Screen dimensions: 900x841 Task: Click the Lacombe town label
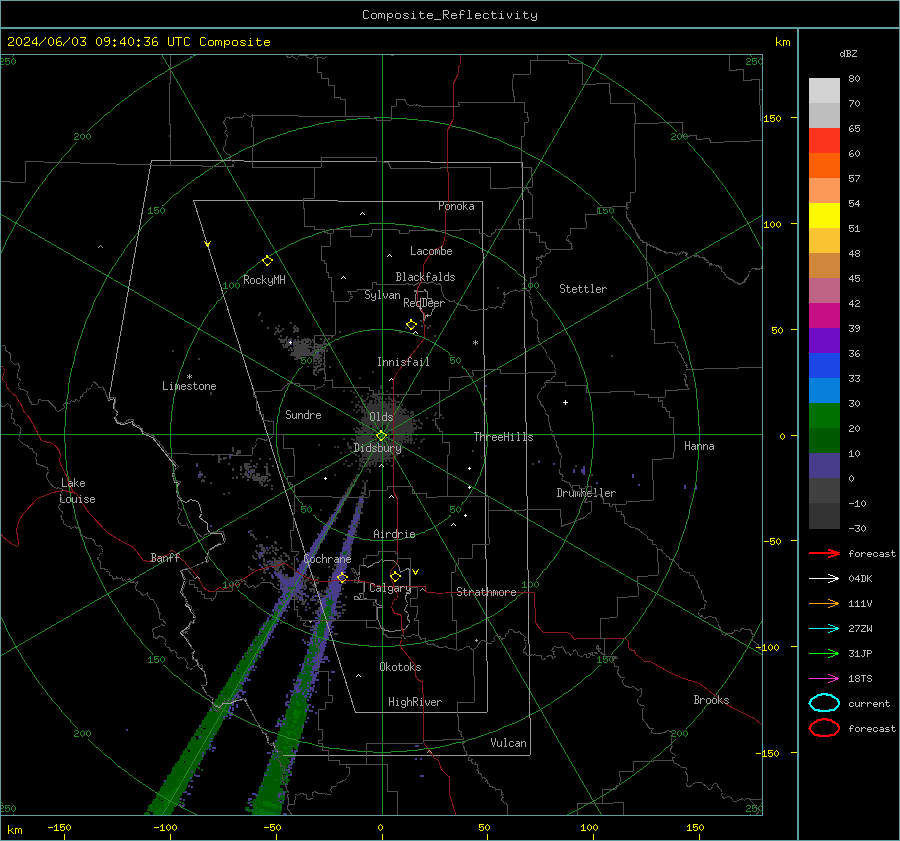click(x=431, y=251)
